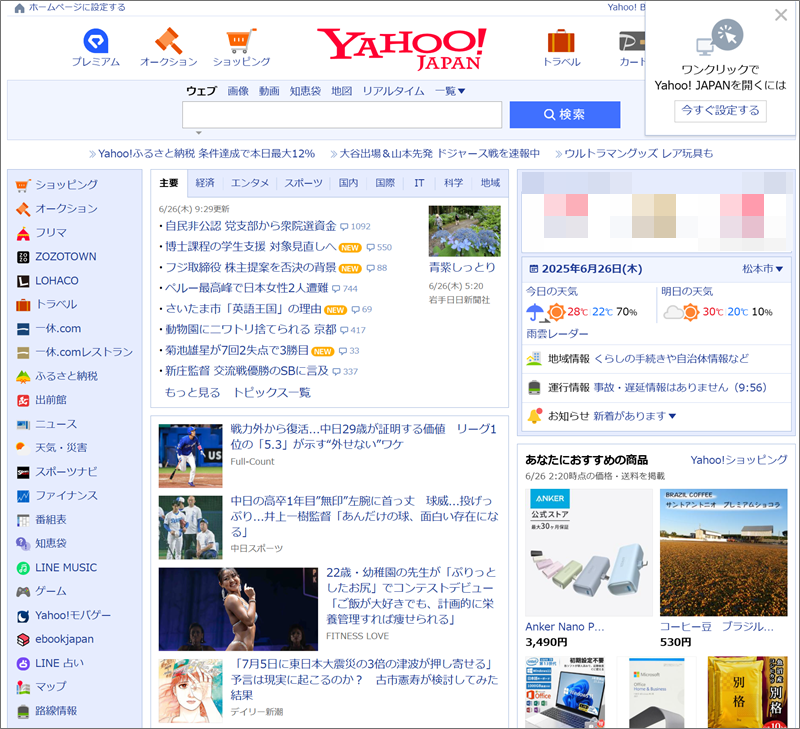Open the 雨雲レーダー link
The height and width of the screenshot is (729, 800).
557,334
